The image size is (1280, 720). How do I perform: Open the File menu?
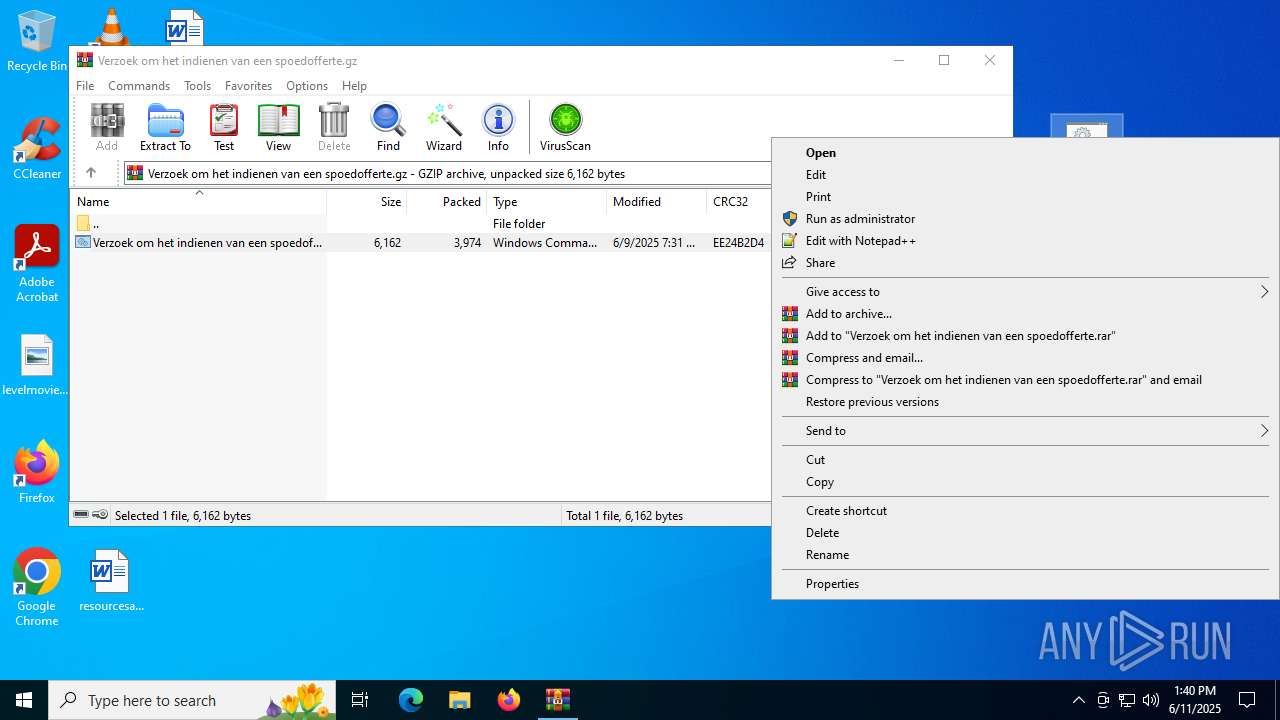tap(85, 86)
